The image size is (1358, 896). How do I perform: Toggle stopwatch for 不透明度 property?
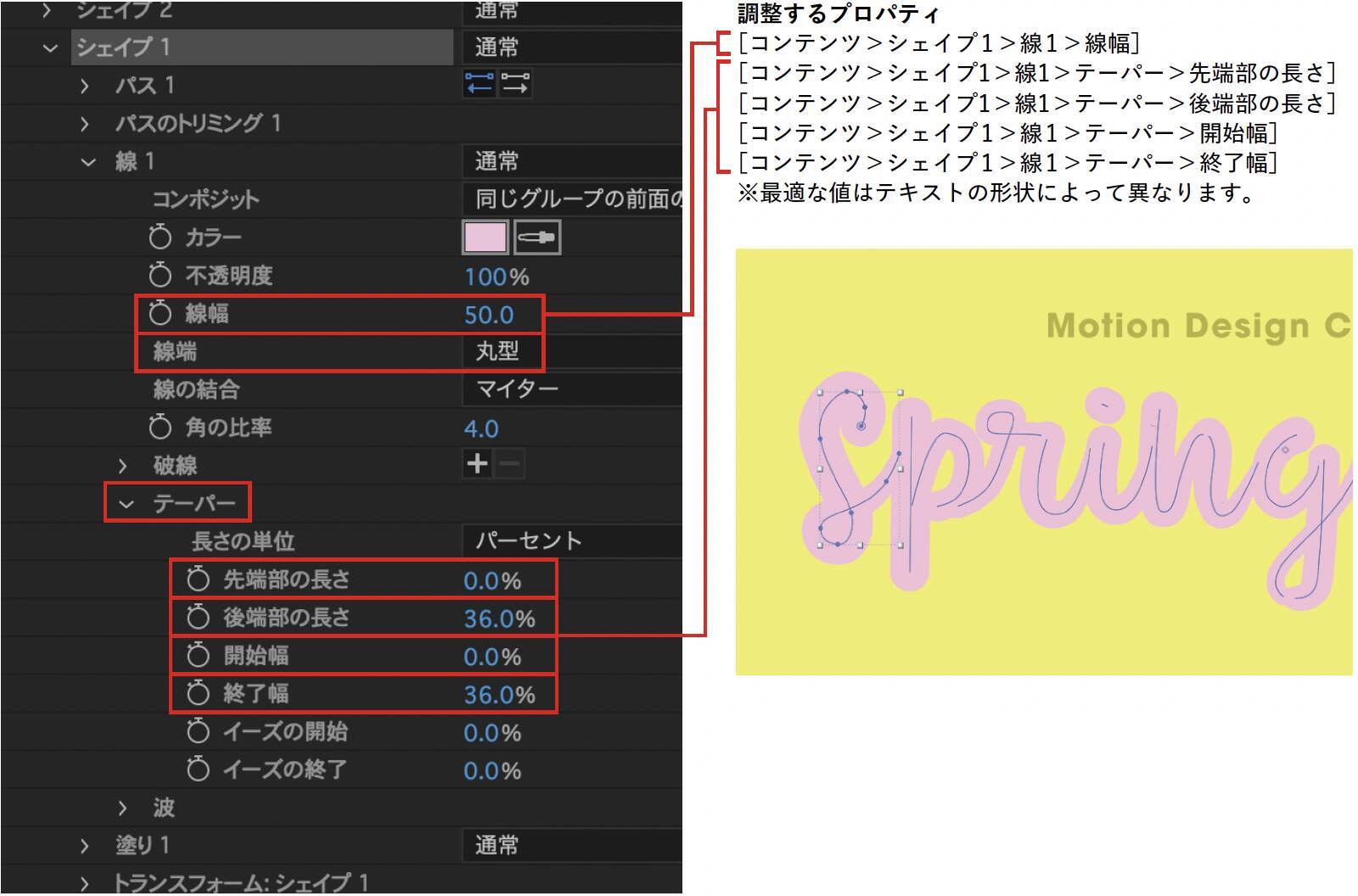point(160,275)
